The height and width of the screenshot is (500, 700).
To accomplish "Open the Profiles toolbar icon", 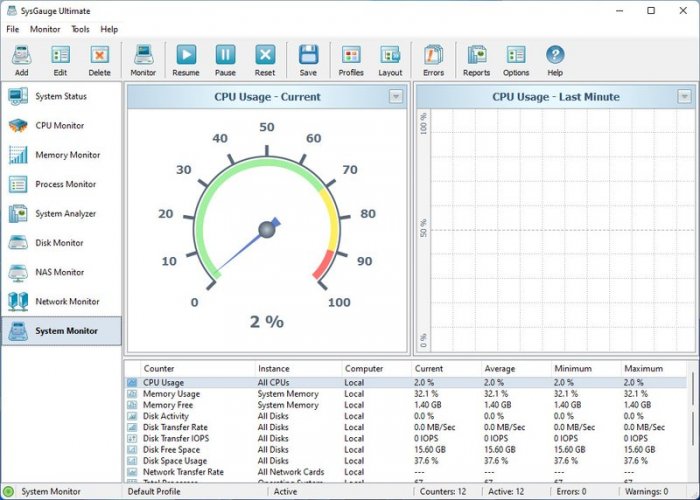I will pos(351,56).
